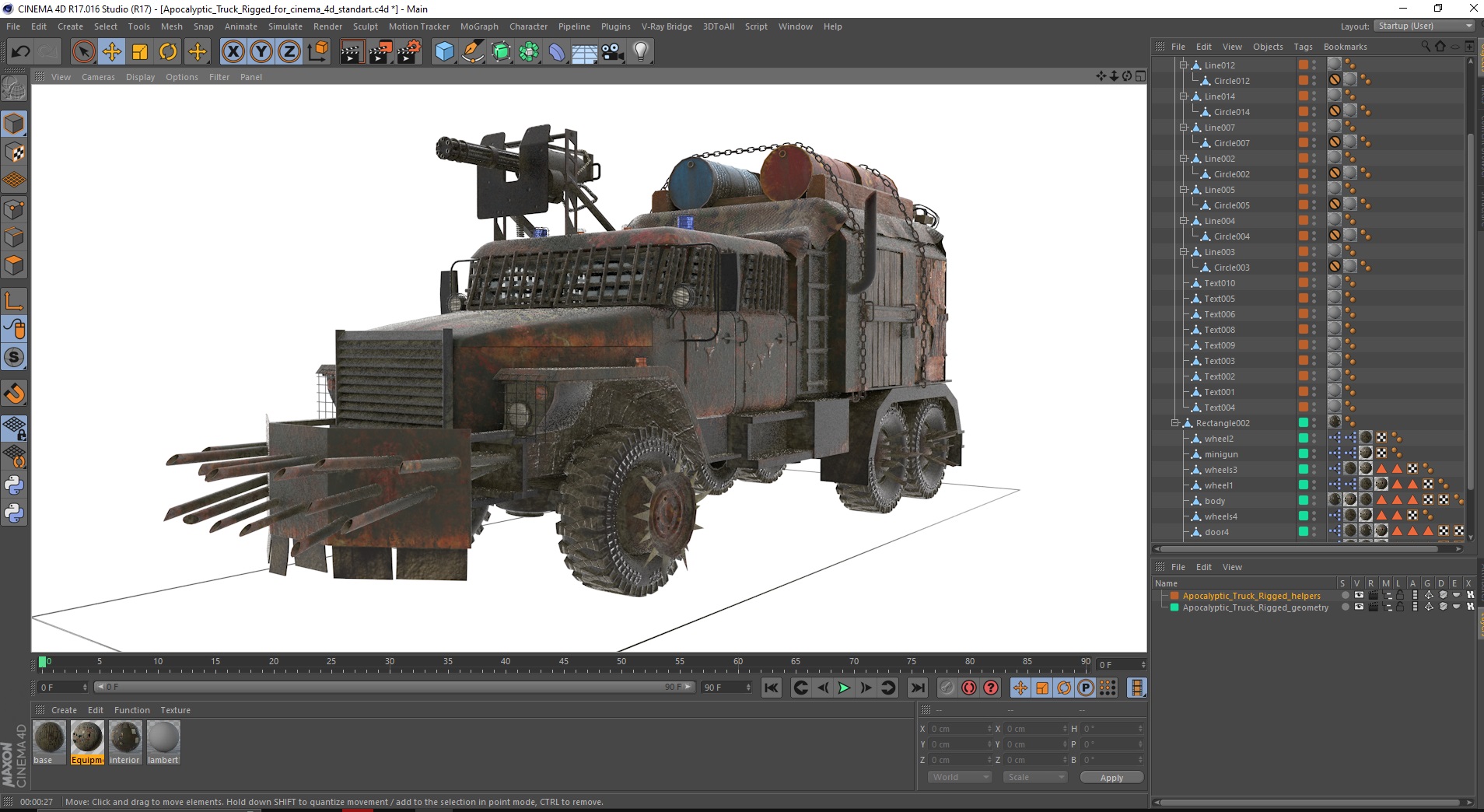Select the Live Selection tool
The width and height of the screenshot is (1484, 812).
coord(83,52)
